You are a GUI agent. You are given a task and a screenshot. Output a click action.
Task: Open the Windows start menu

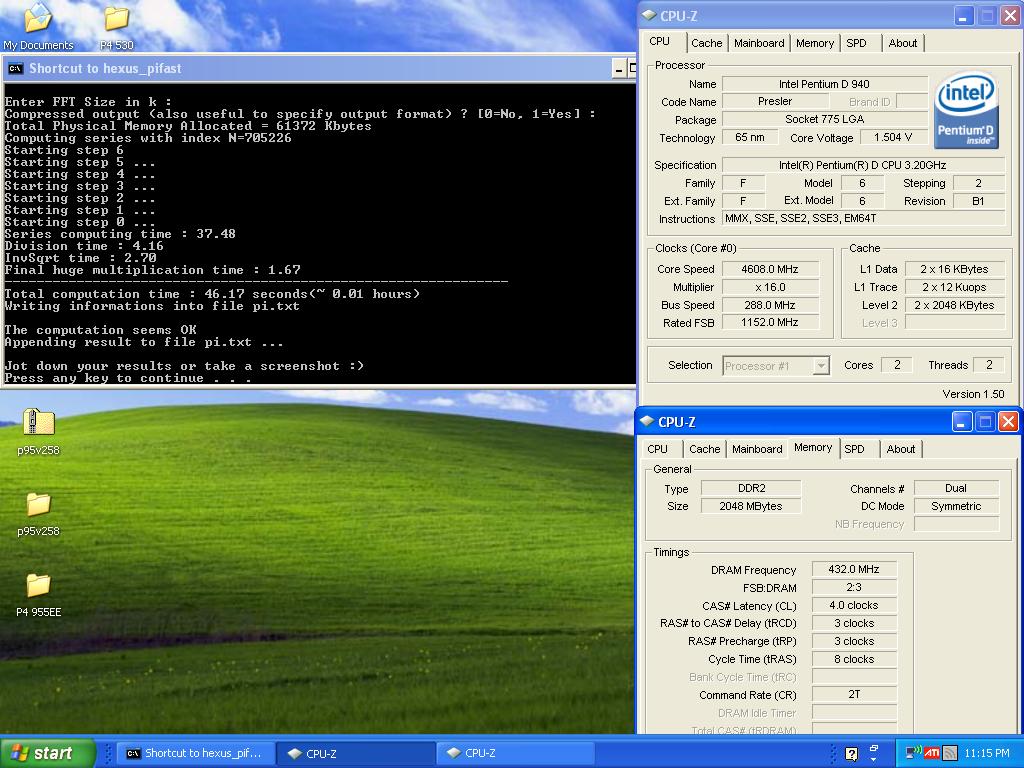coord(47,753)
